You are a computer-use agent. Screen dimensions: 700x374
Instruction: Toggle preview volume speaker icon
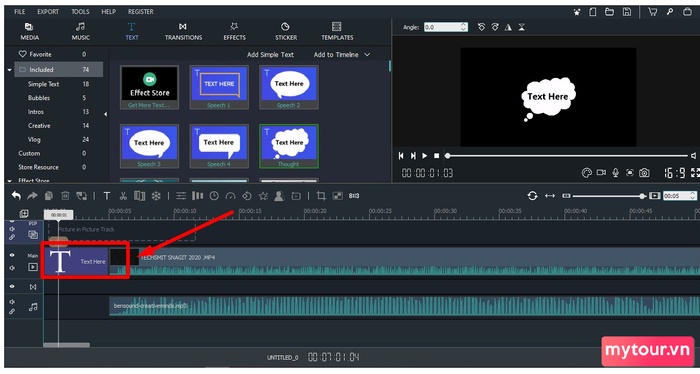(693, 156)
